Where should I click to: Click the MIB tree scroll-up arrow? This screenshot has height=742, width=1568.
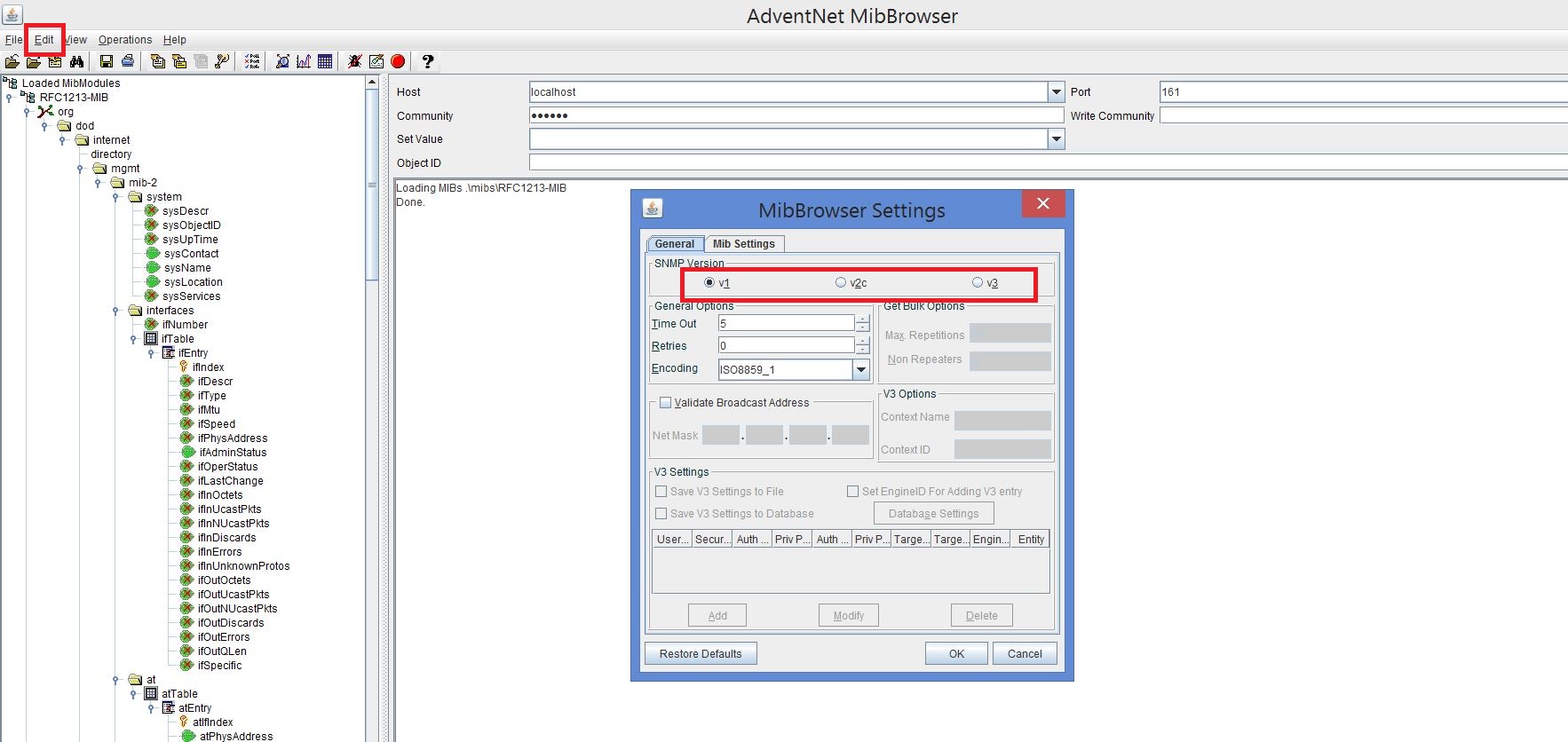pos(372,82)
